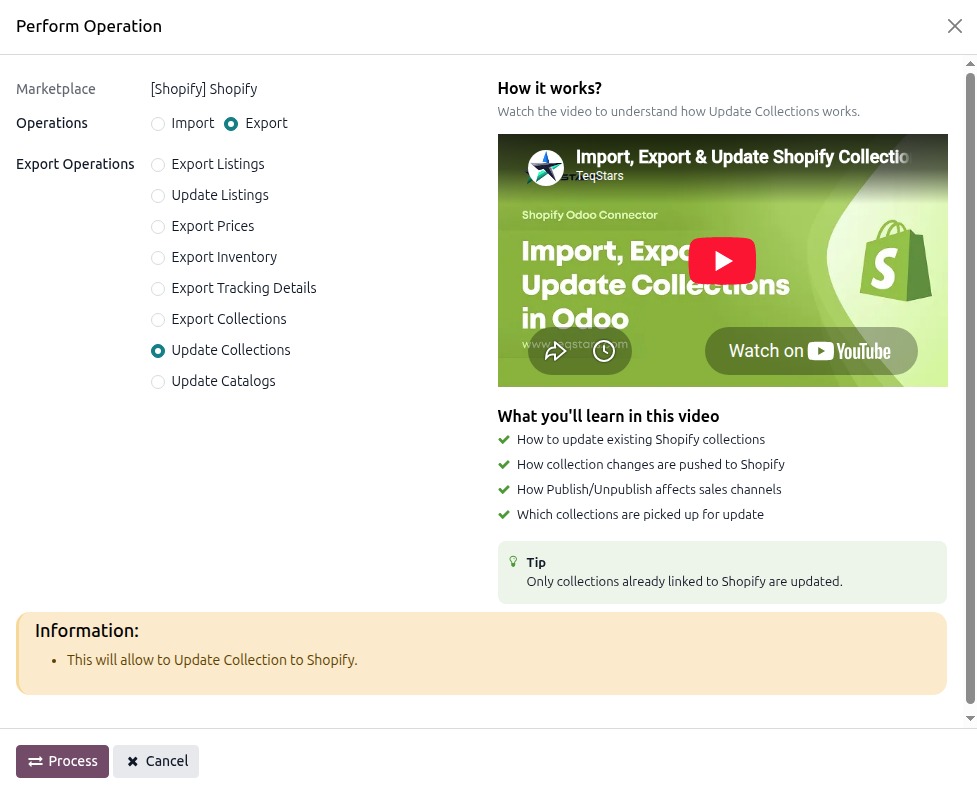Image resolution: width=977 pixels, height=789 pixels.
Task: Click 'How collection changes are pushed to Shopify'
Action: click(651, 464)
